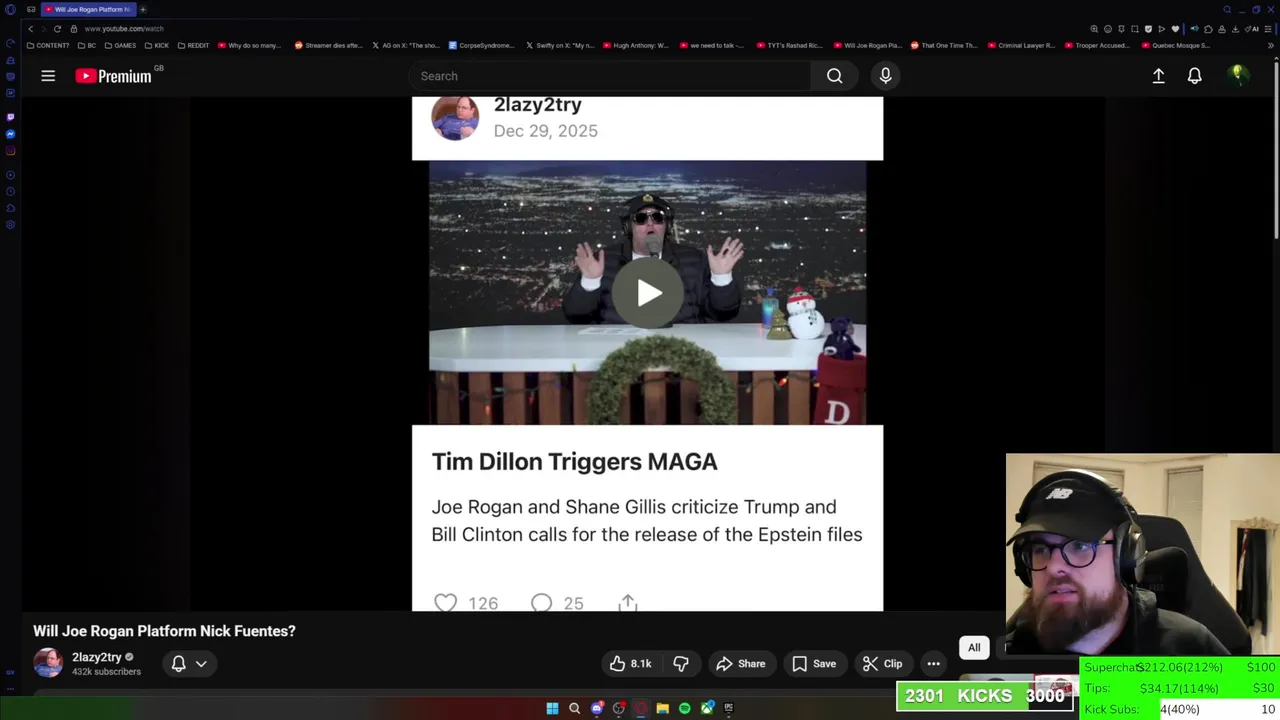
Task: Click the YouTube search field
Action: point(610,76)
